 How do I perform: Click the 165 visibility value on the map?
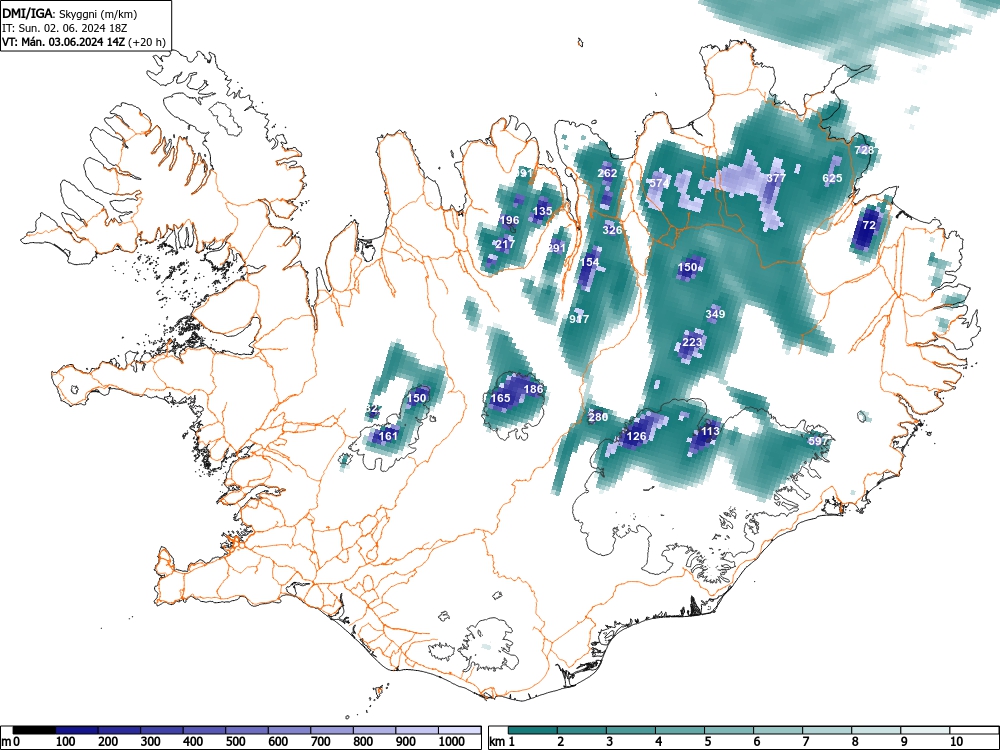[500, 398]
